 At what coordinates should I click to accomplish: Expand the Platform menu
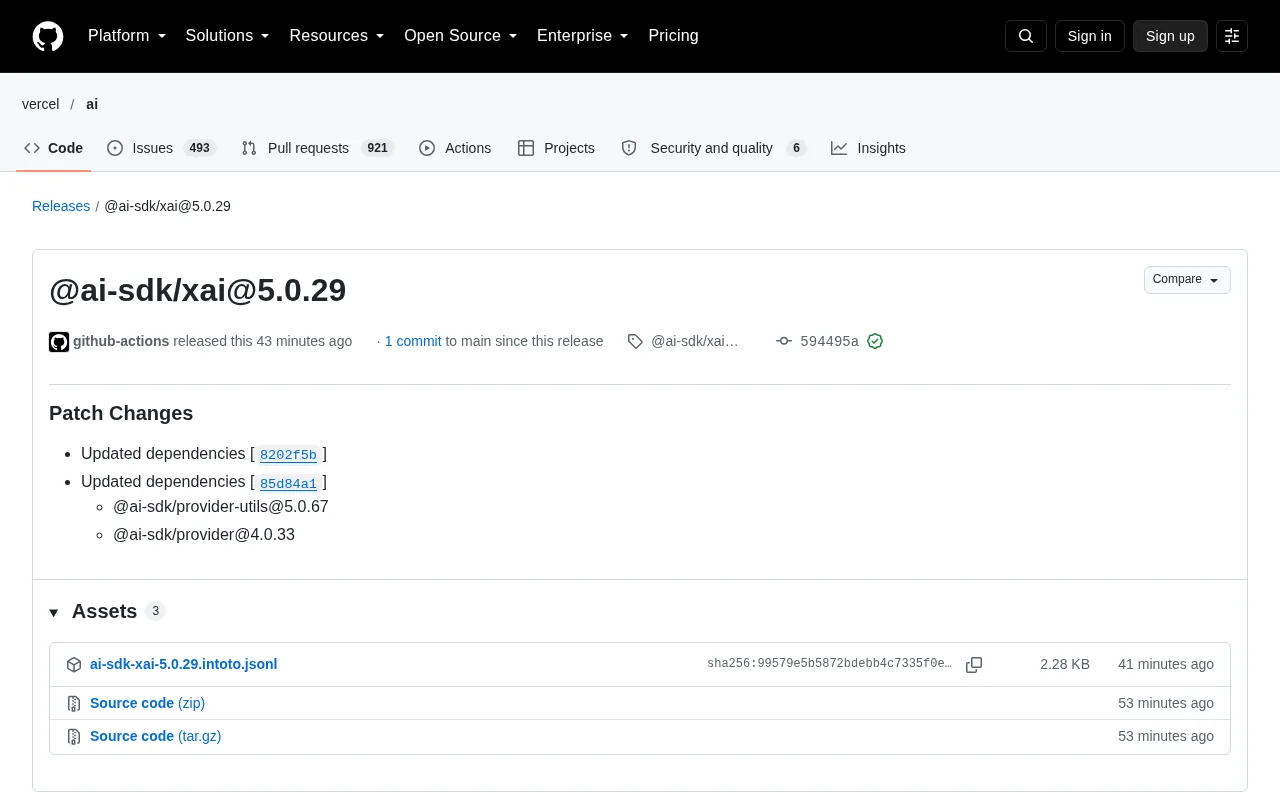click(127, 36)
